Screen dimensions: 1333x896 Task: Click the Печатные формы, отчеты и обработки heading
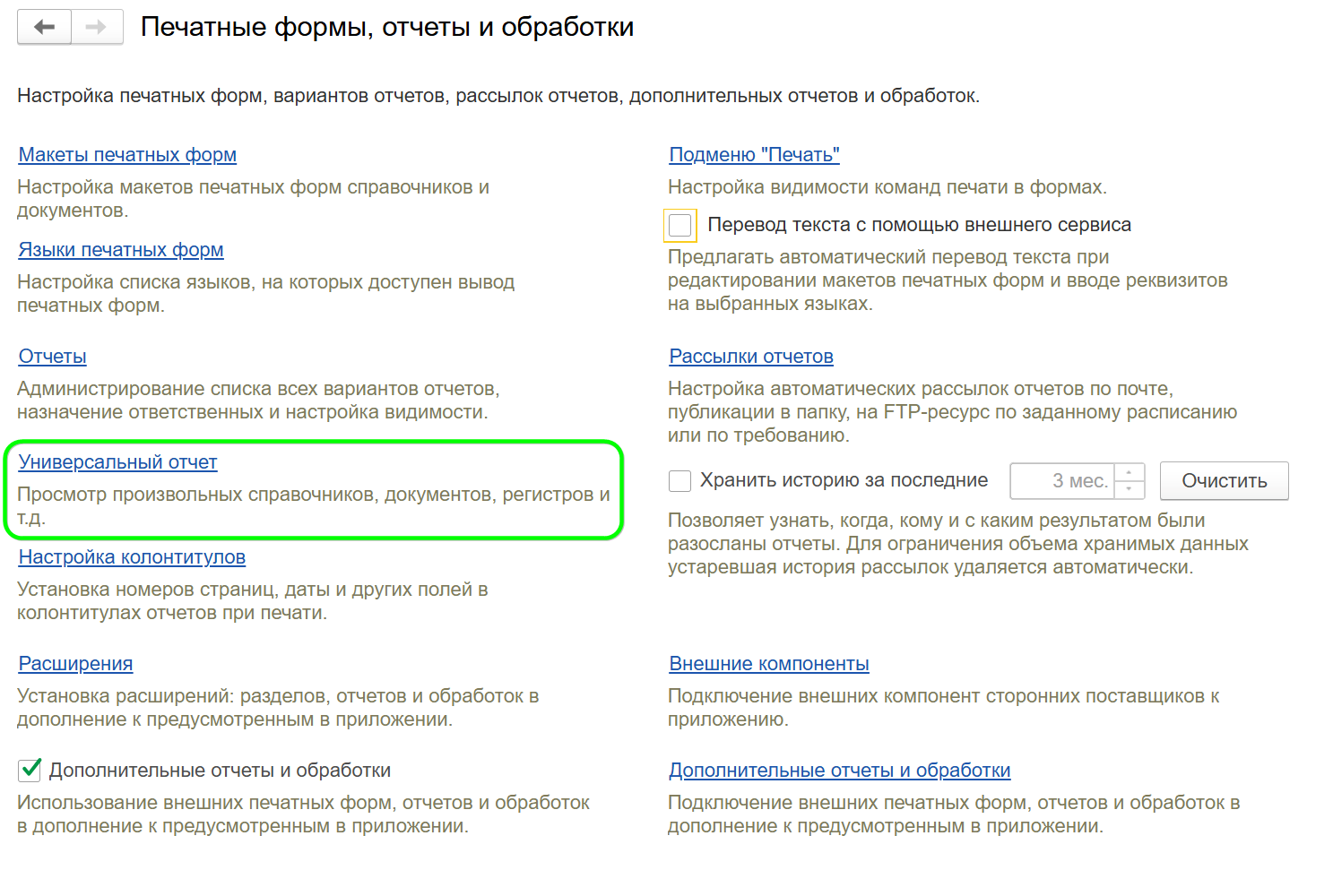387,26
